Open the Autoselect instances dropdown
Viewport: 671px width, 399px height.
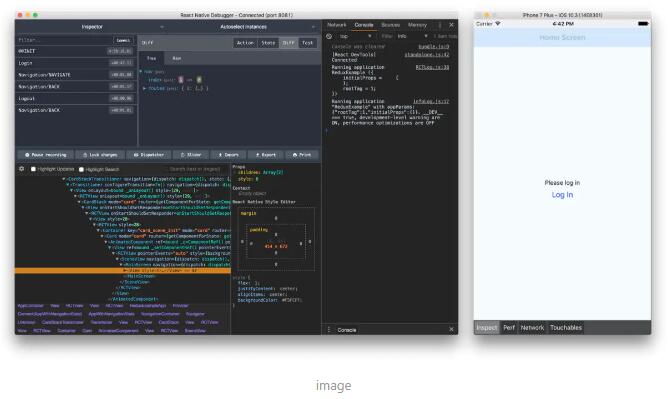click(313, 27)
